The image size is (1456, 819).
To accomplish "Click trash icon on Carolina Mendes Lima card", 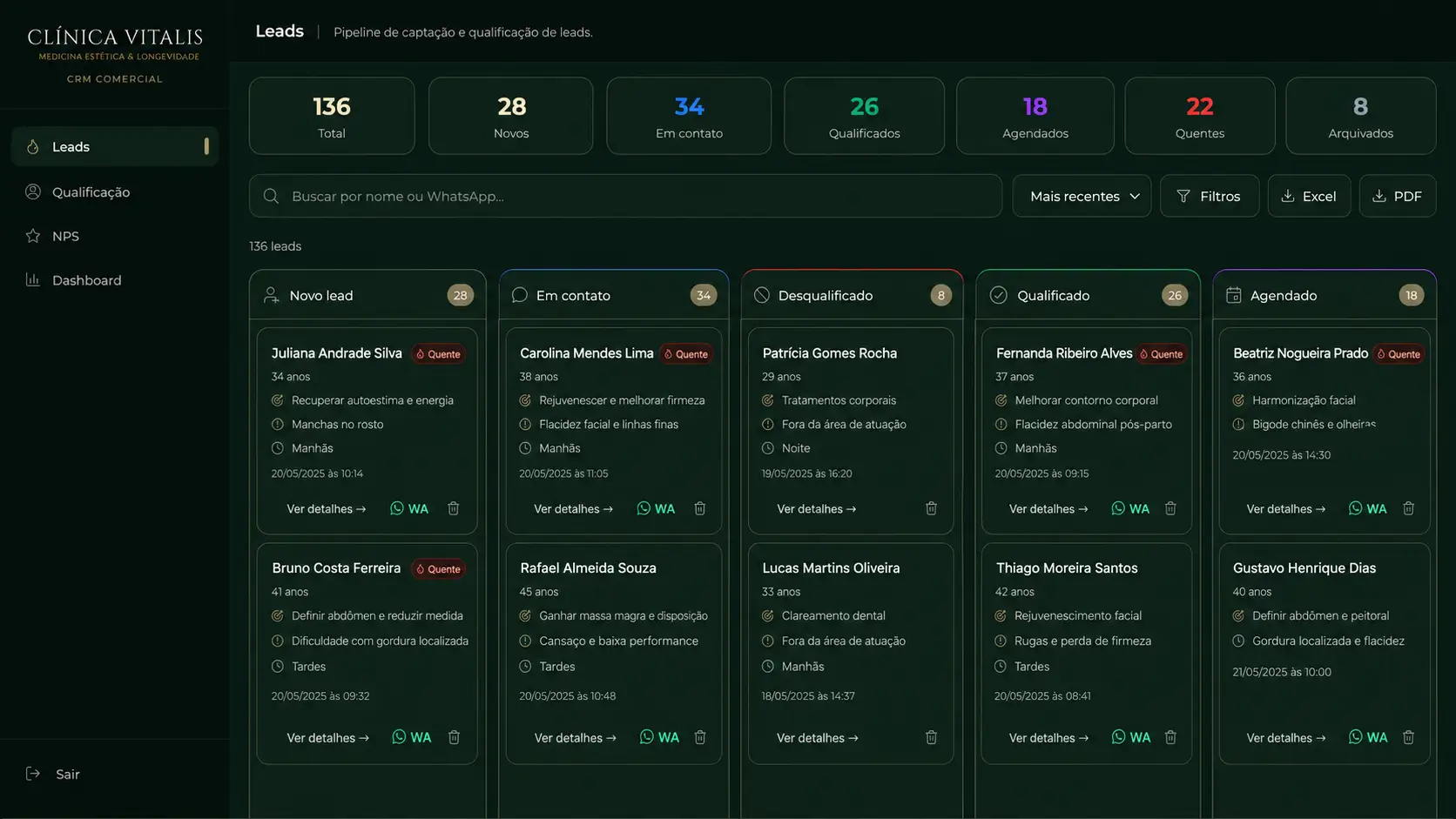I will (700, 508).
